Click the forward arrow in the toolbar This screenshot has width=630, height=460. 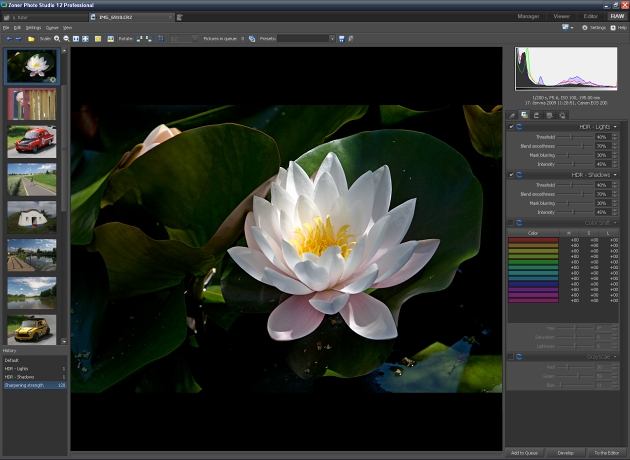(18, 39)
